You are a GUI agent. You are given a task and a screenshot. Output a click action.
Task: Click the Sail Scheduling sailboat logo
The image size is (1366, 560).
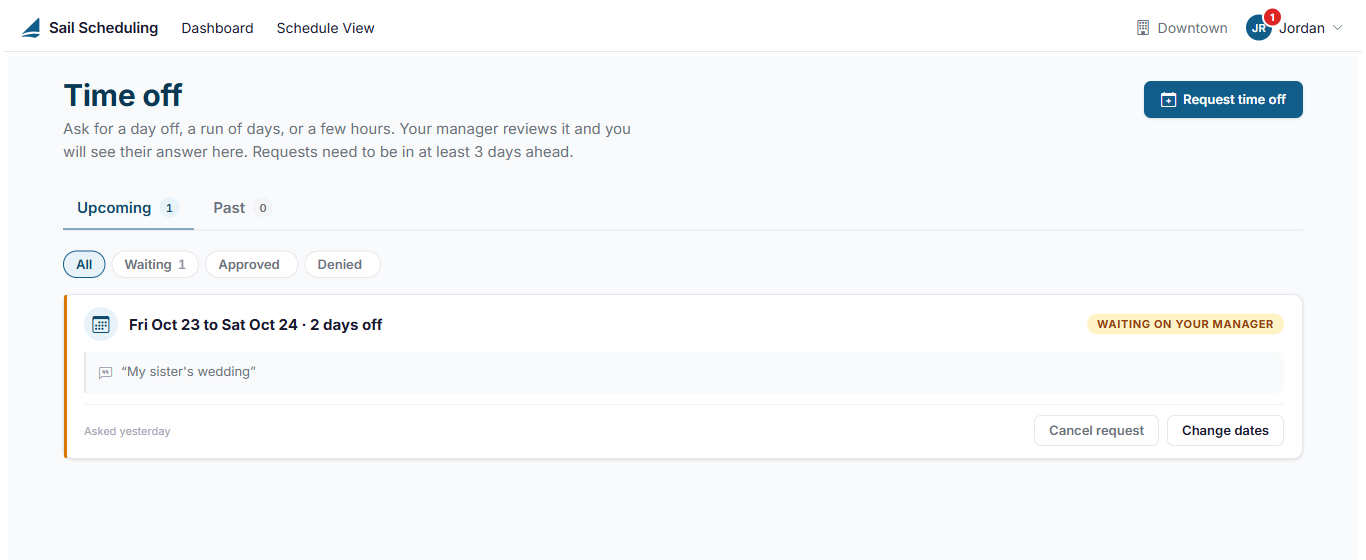[31, 28]
